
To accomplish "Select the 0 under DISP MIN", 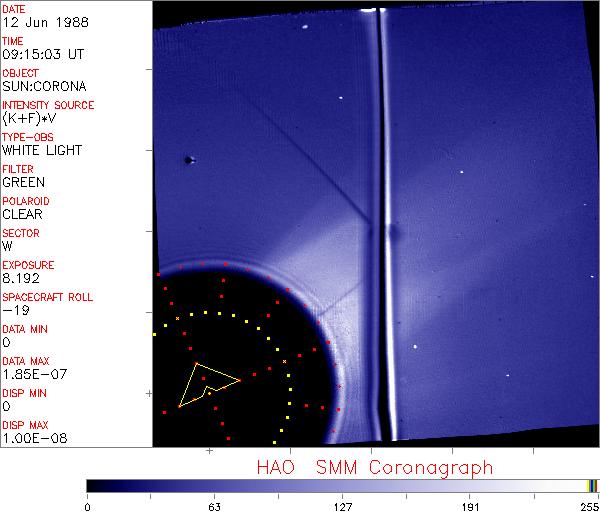I will 7,406.
